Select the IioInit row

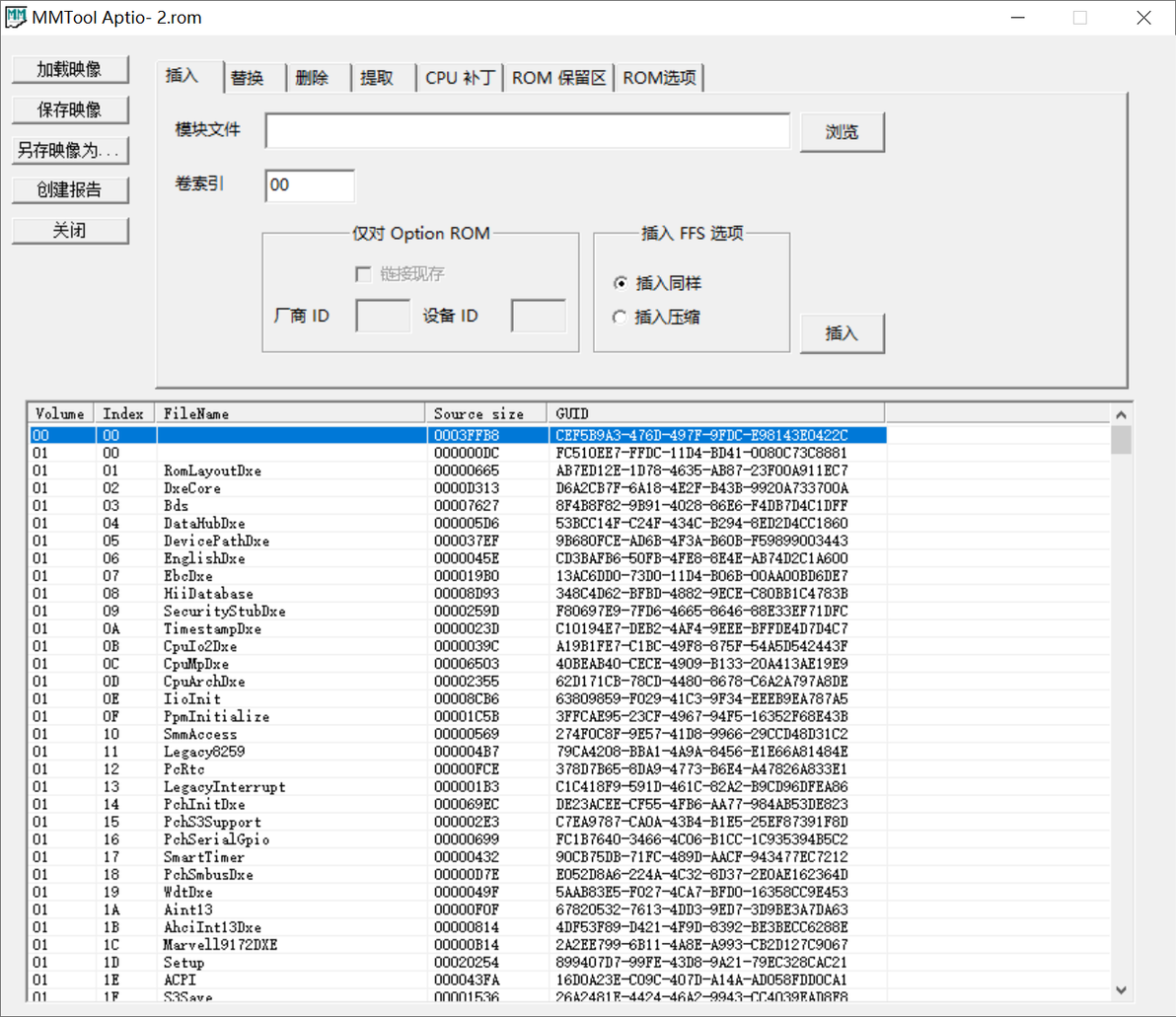click(458, 699)
